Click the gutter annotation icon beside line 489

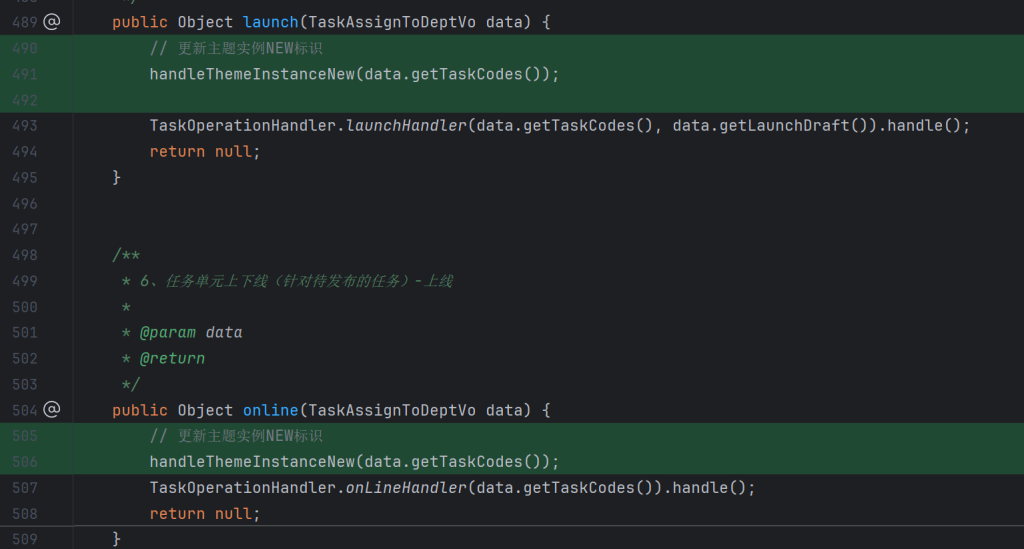[52, 22]
